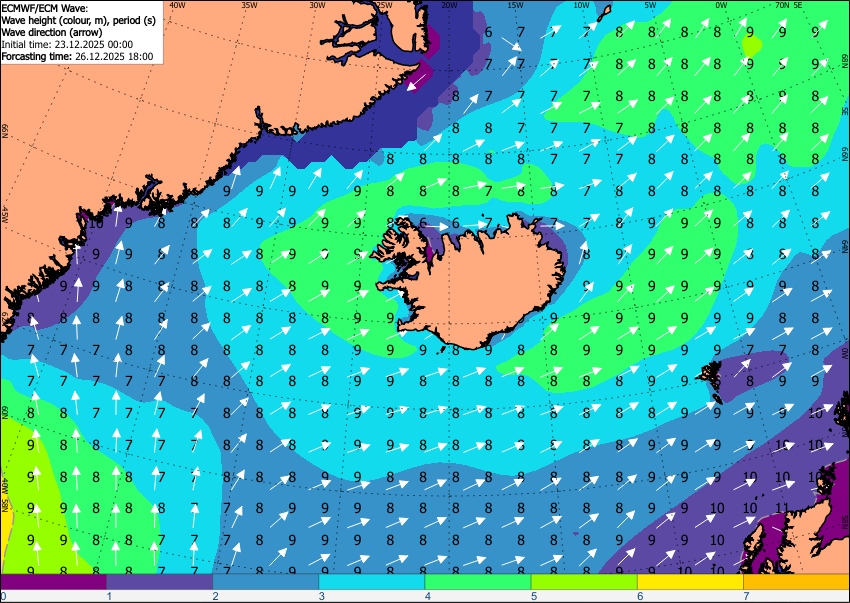Click 'Forcasting time: 26.12.2025 18:00' line
The width and height of the screenshot is (850, 603).
coord(78,56)
